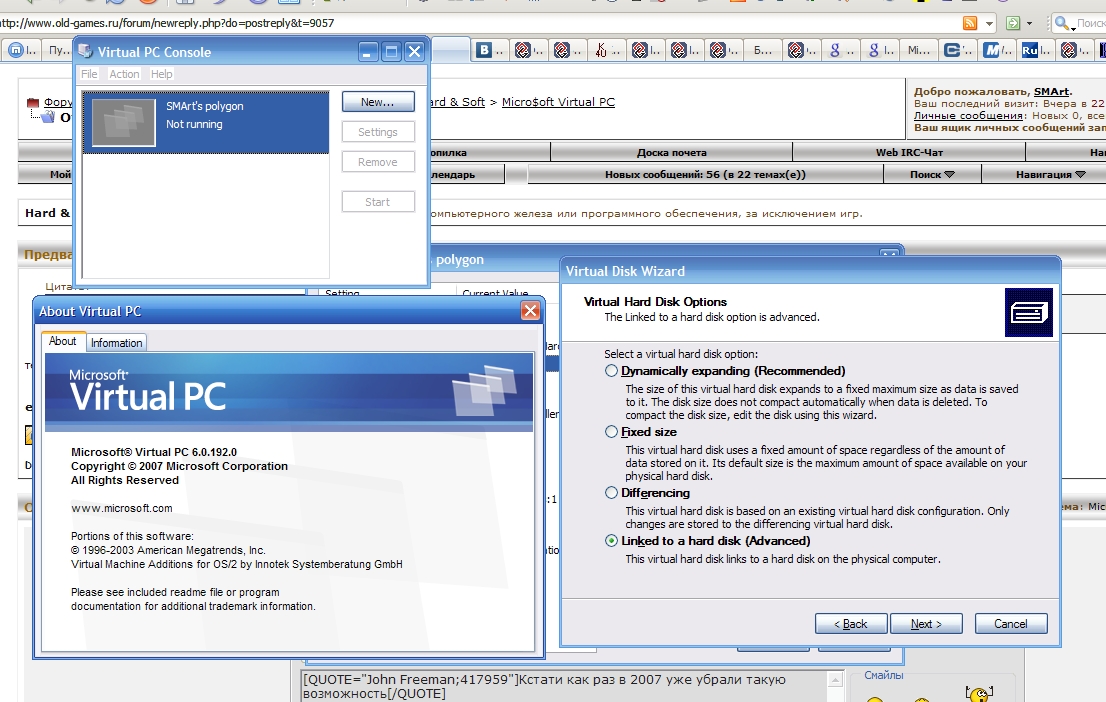Open the dropdown arrow beside the RSS icon

[989, 23]
